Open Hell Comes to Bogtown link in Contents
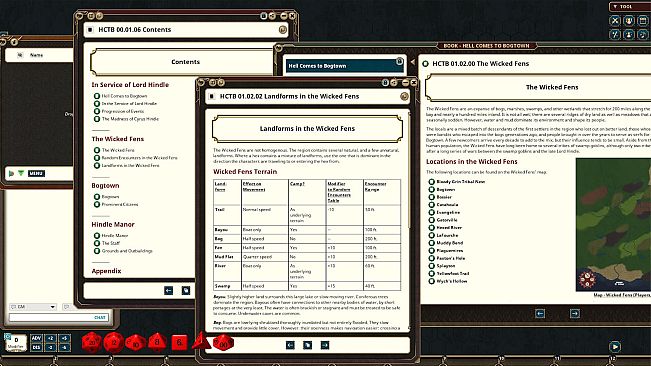The width and height of the screenshot is (651, 366). [x=124, y=96]
